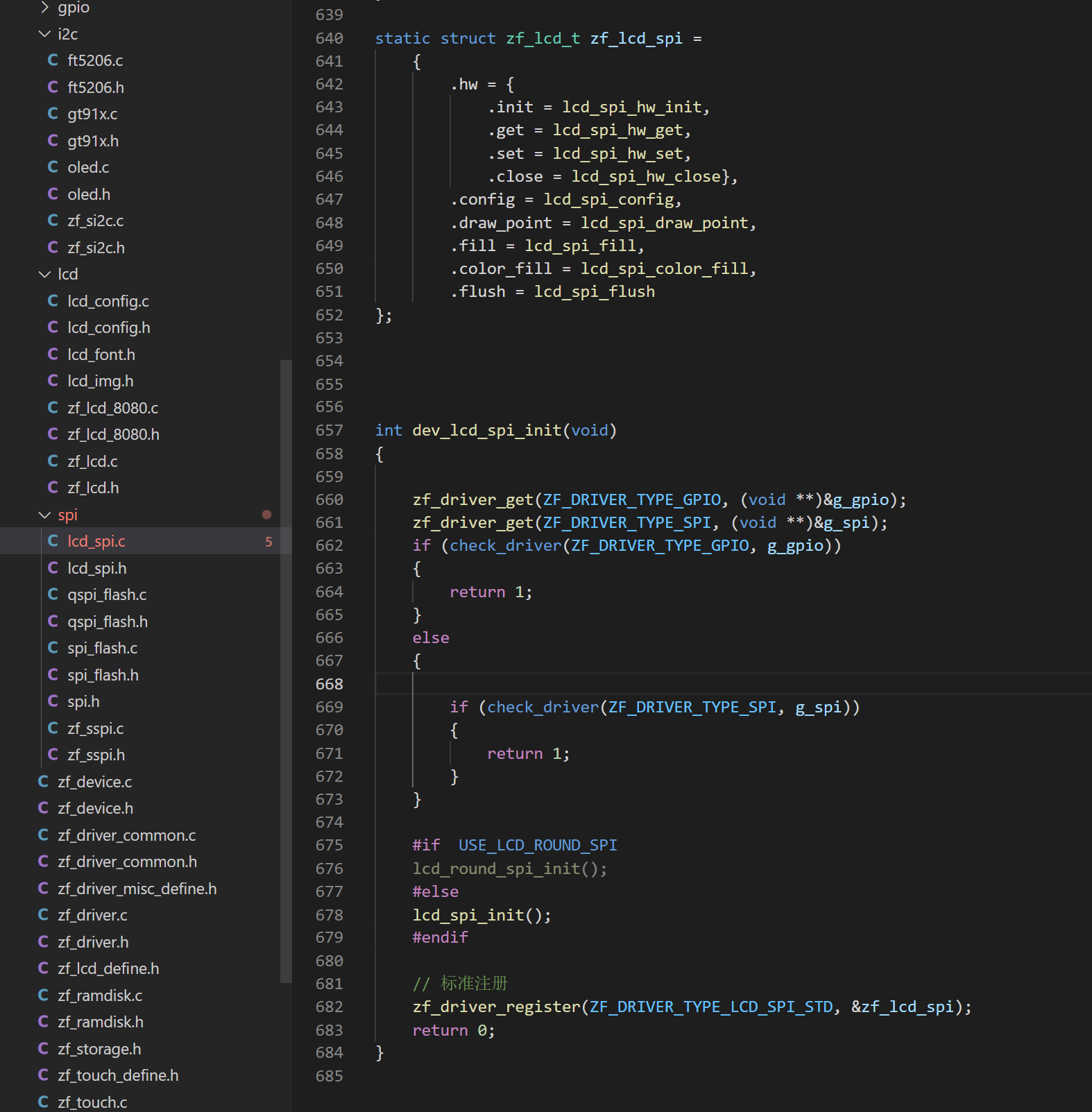Click zf_lcd_spi struct variable name
The image size is (1092, 1112).
pyautogui.click(x=636, y=38)
